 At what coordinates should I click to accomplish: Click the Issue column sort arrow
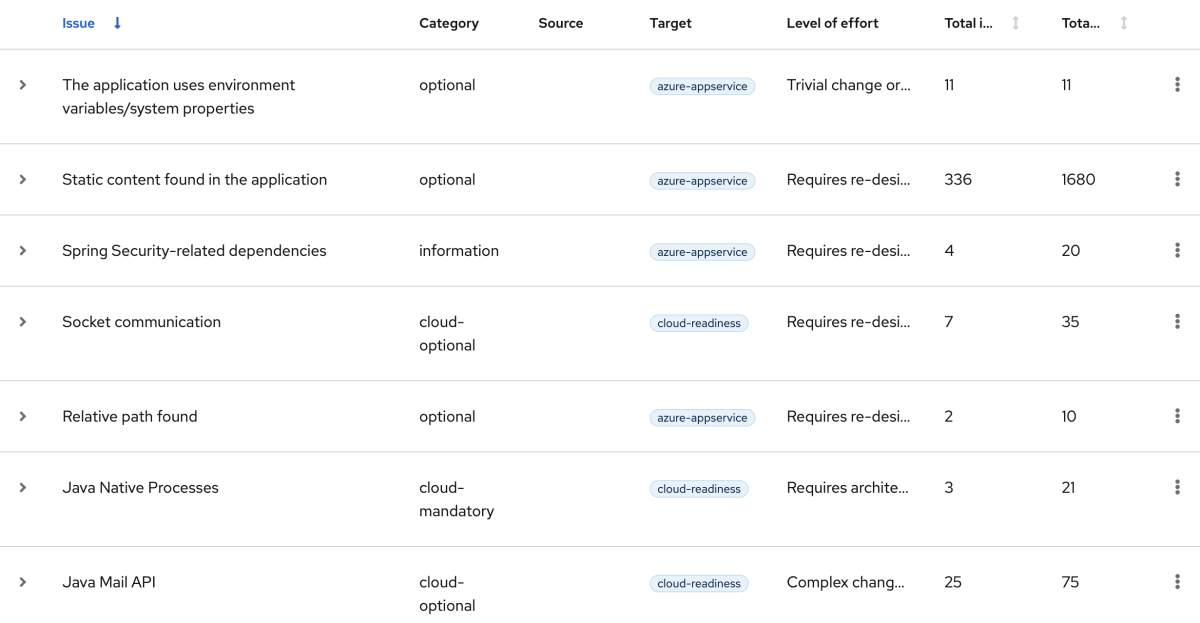117,23
